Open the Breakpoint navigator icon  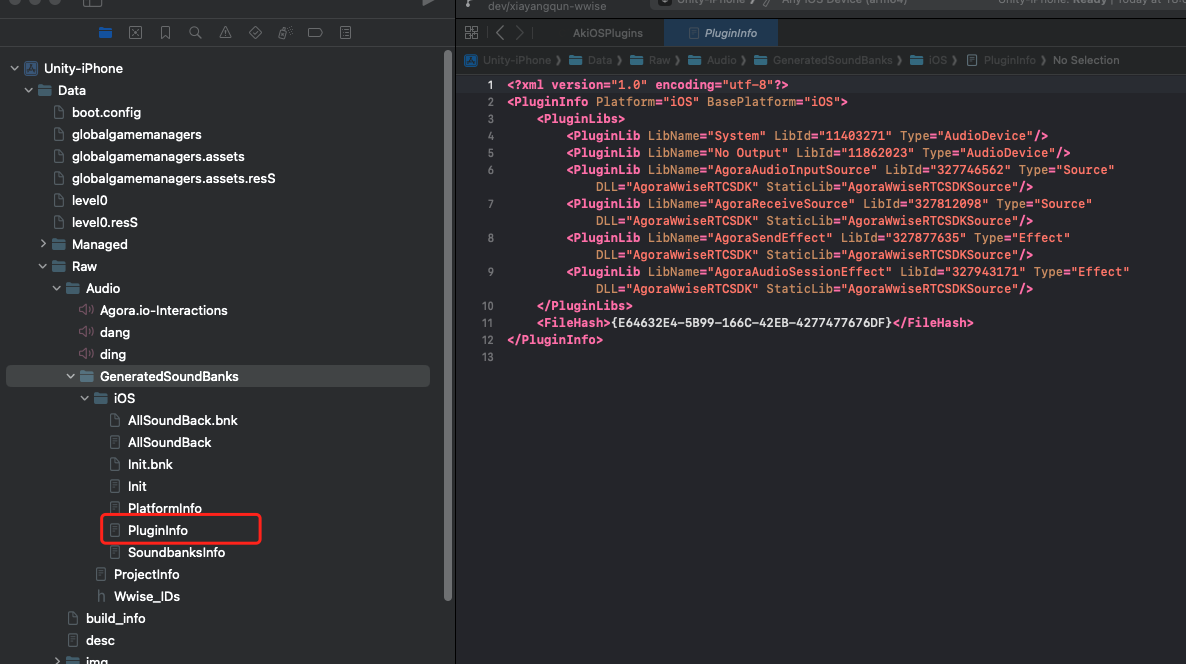pyautogui.click(x=315, y=33)
